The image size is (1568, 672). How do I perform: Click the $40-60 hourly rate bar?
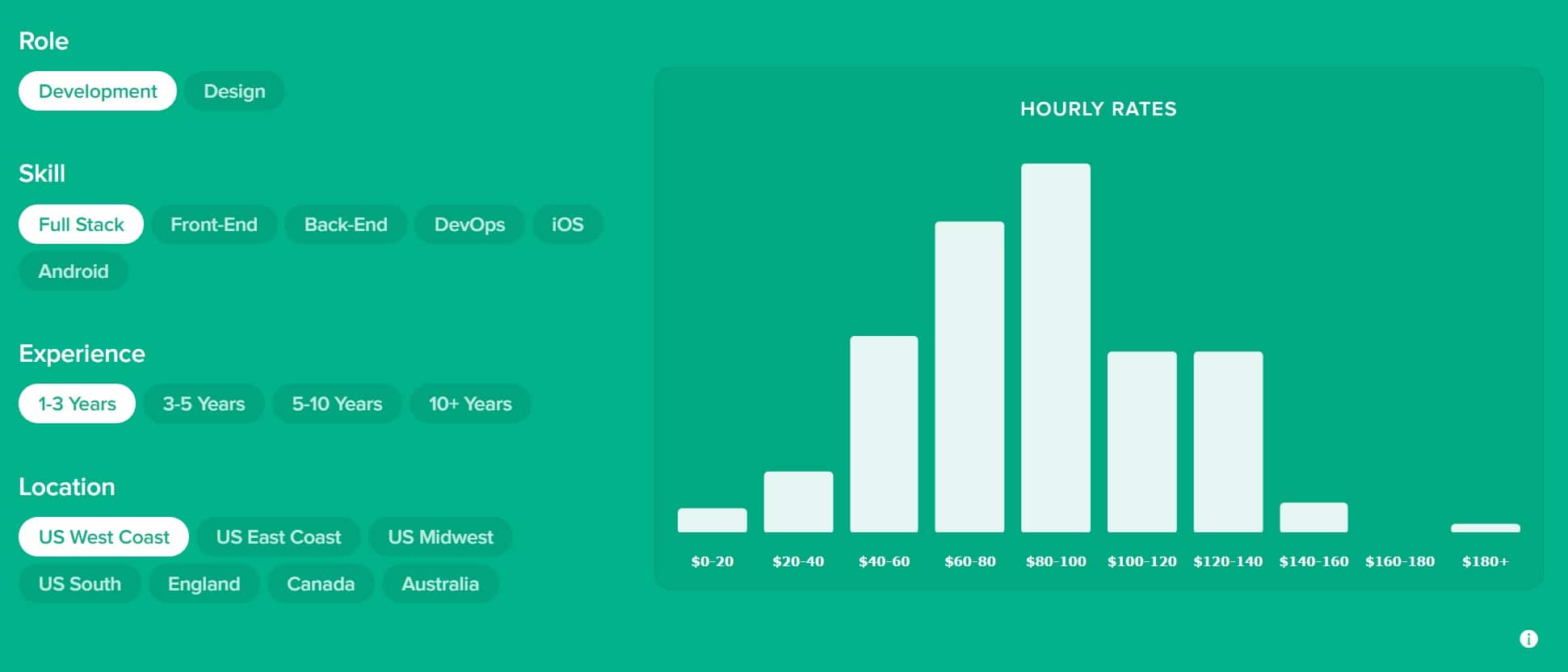coord(884,434)
